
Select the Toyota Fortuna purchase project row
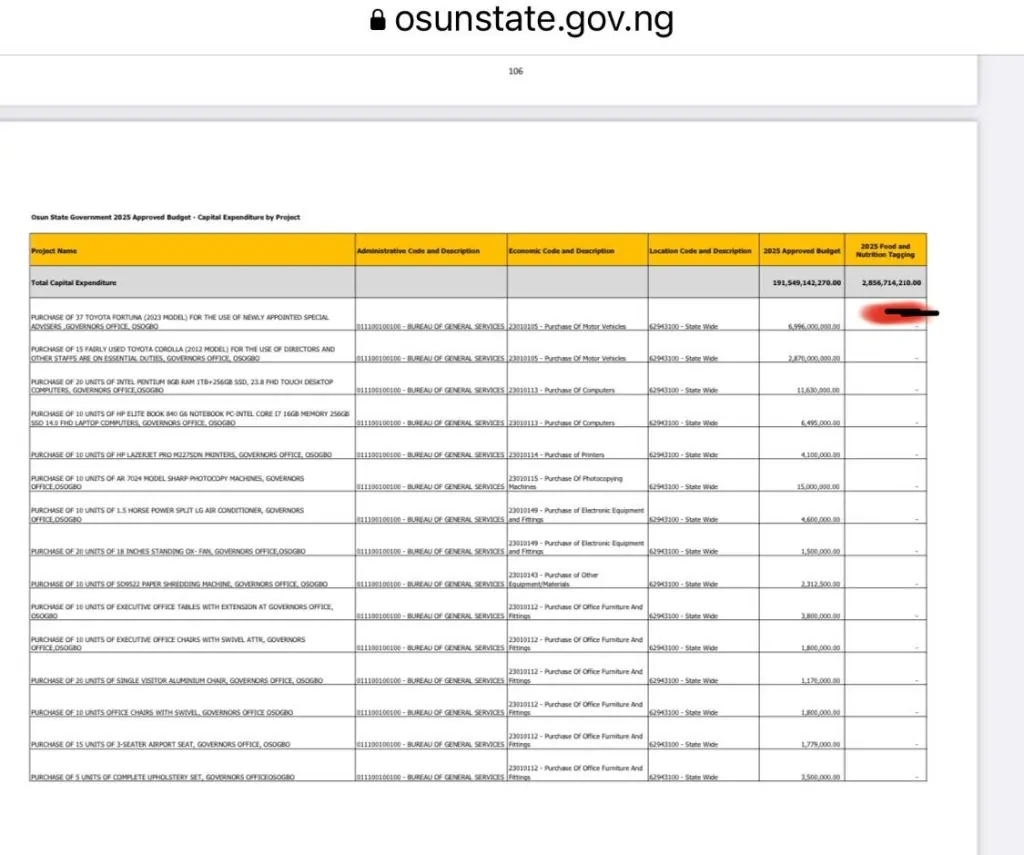point(180,322)
